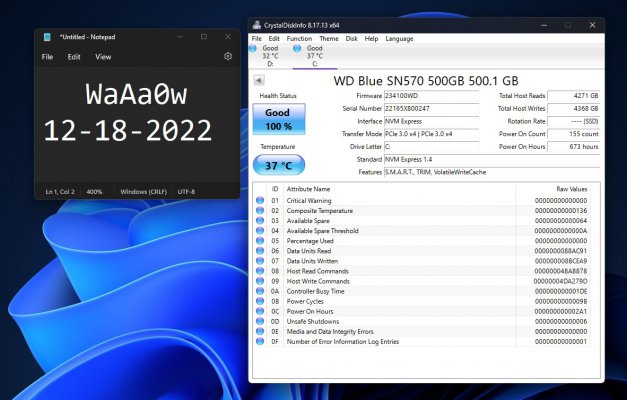
Task: Click the Notepad app icon in title bar
Action: coord(47,37)
